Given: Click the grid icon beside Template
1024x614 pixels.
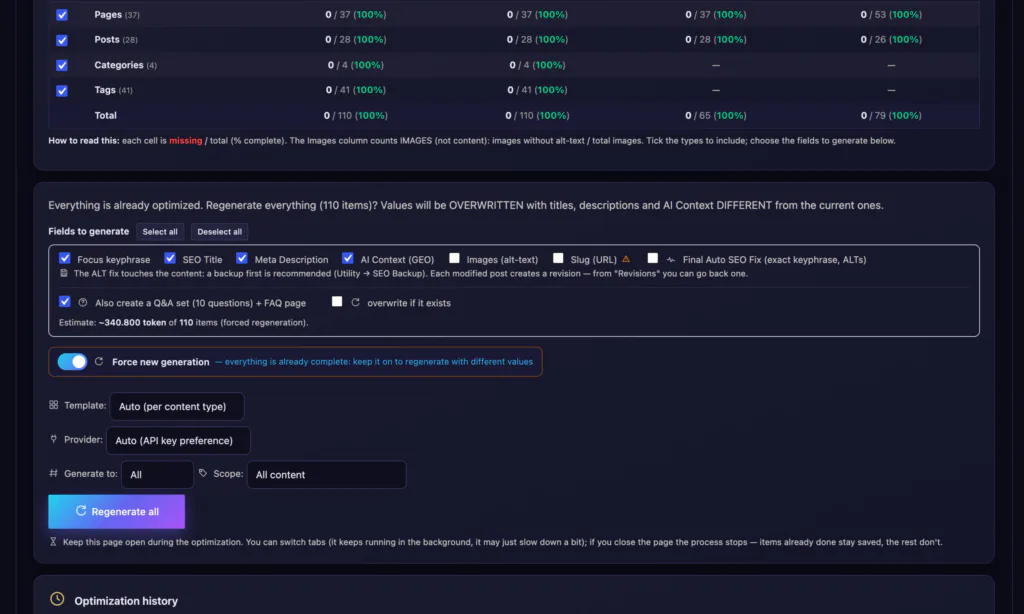Looking at the screenshot, I should 54,405.
